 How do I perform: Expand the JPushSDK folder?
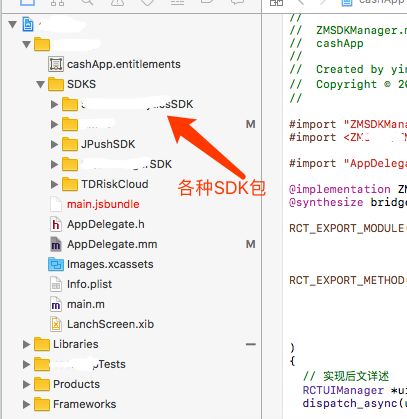[x=54, y=144]
